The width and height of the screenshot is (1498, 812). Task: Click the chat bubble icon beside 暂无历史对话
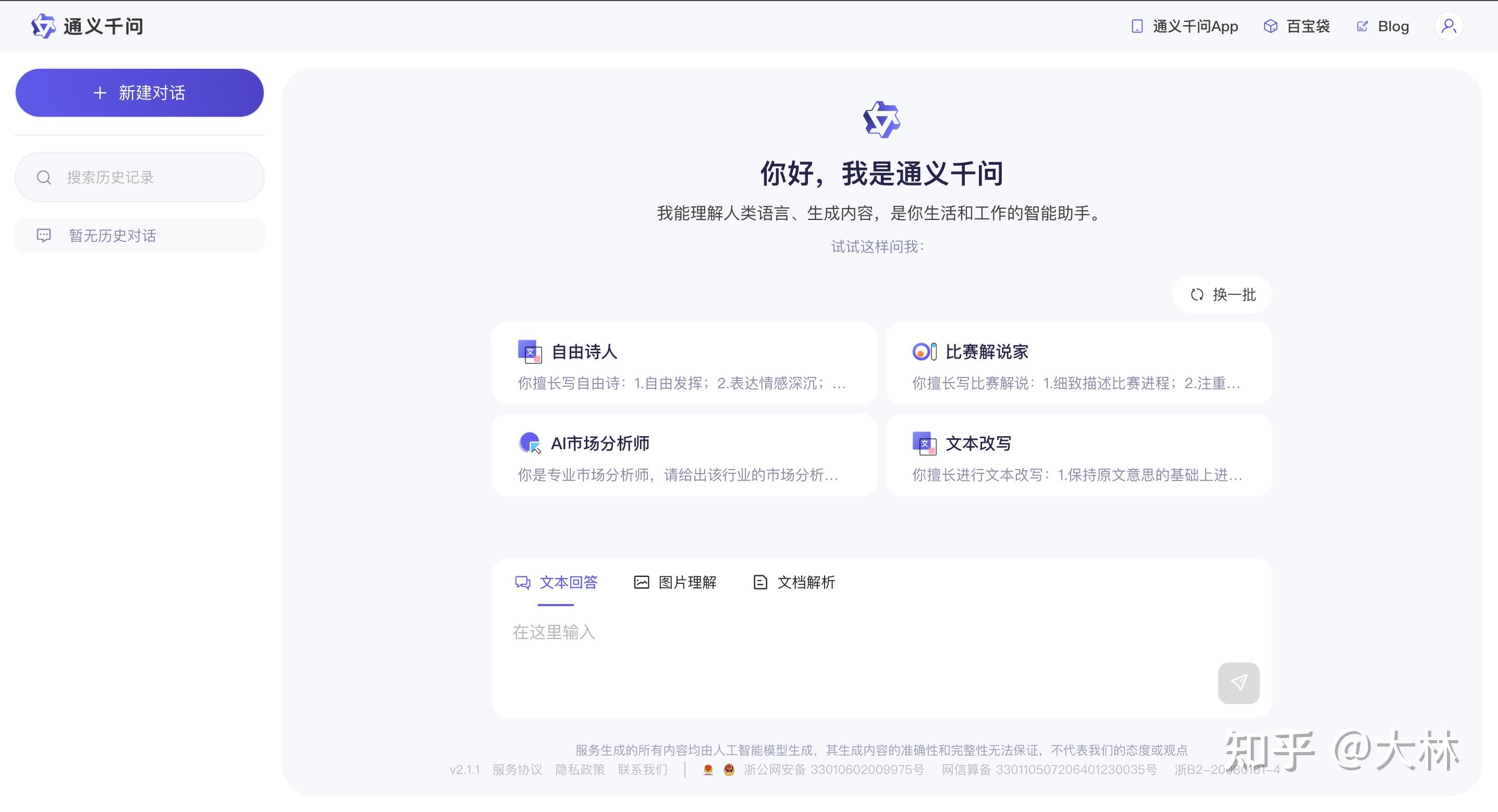coord(44,236)
